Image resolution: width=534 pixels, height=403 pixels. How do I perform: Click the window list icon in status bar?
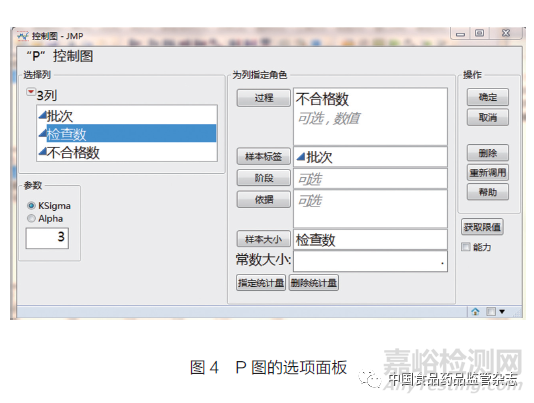point(491,311)
